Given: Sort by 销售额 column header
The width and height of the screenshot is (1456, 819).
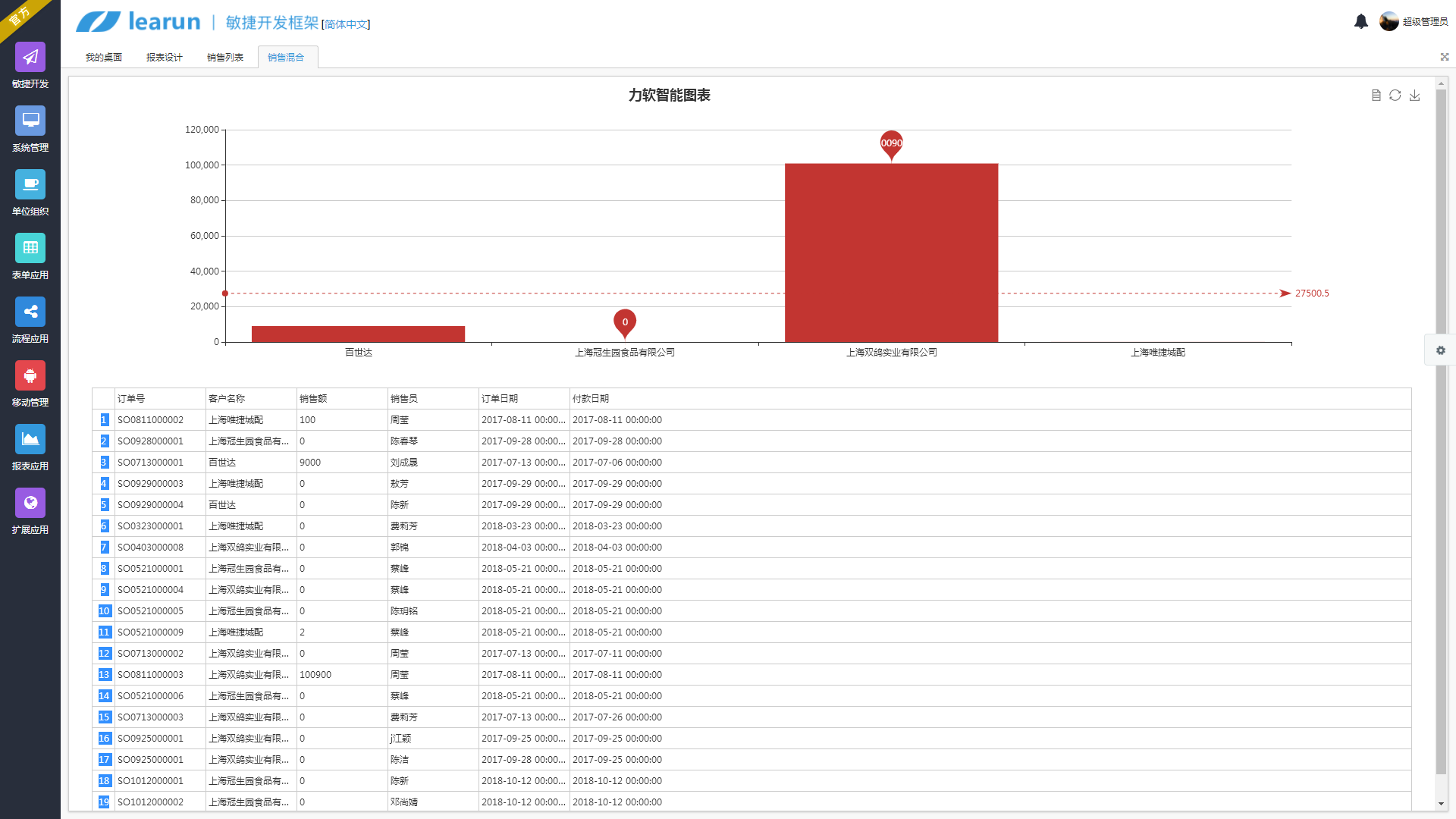Looking at the screenshot, I should coord(342,399).
